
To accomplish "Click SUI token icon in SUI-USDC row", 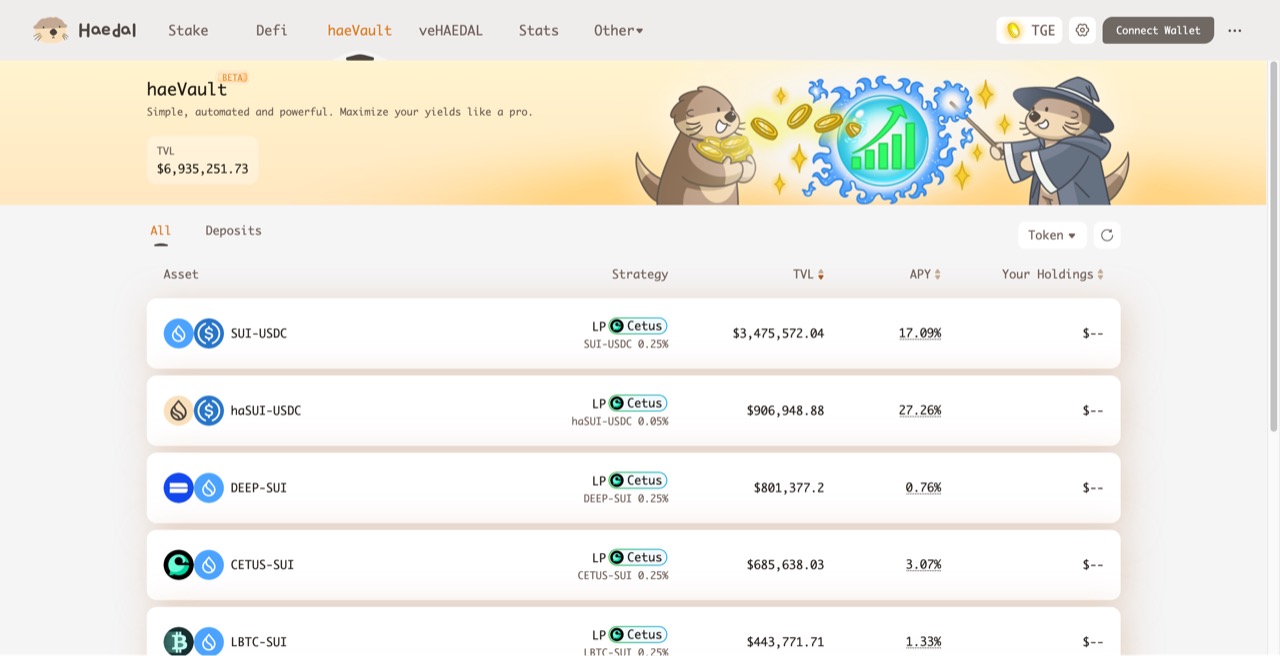I will (x=178, y=333).
